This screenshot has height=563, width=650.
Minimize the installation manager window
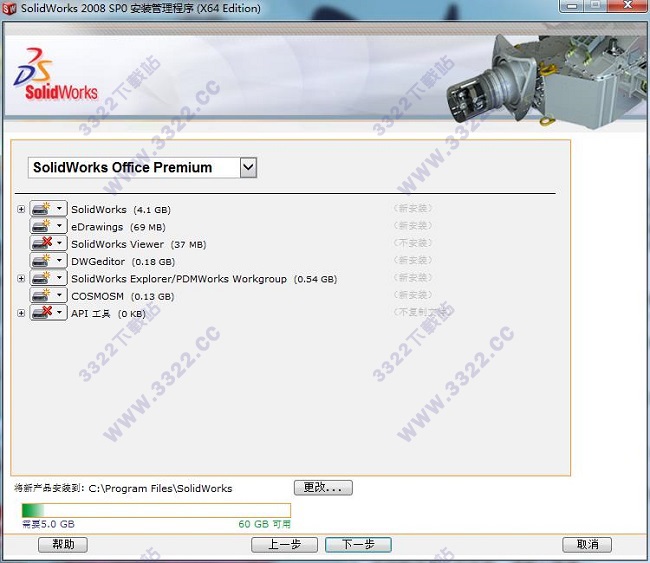pos(572,6)
